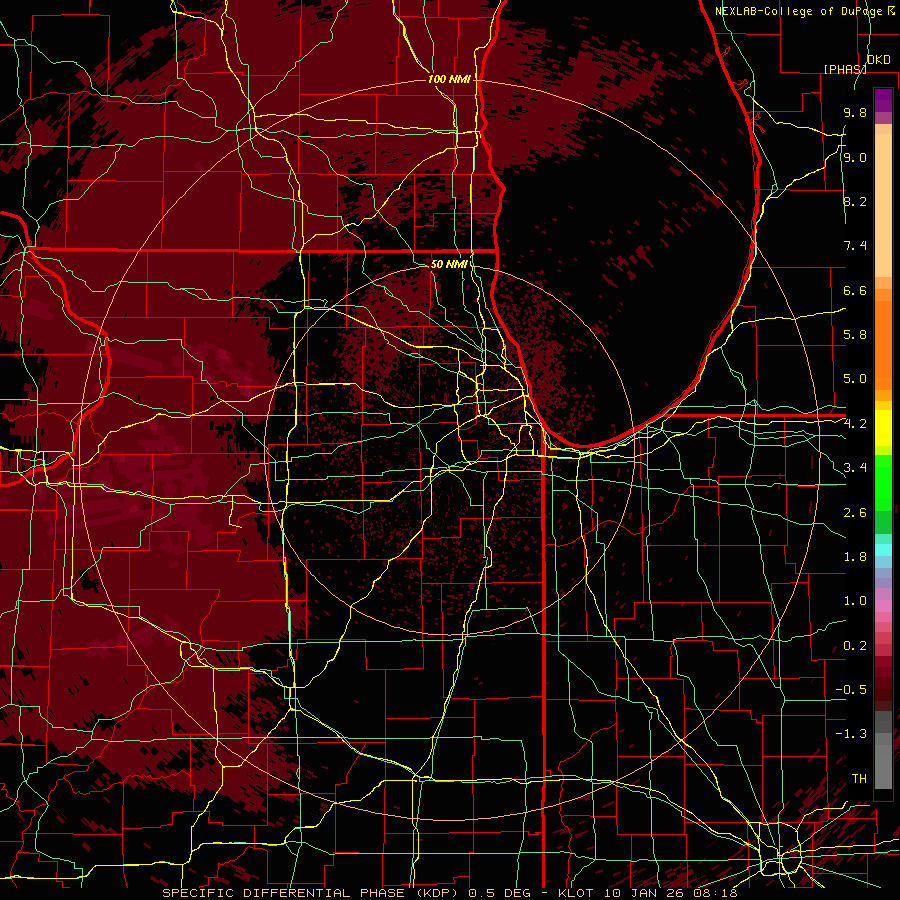Click the 100 NMI range ring label
Screen dimensions: 900x900
(x=449, y=79)
